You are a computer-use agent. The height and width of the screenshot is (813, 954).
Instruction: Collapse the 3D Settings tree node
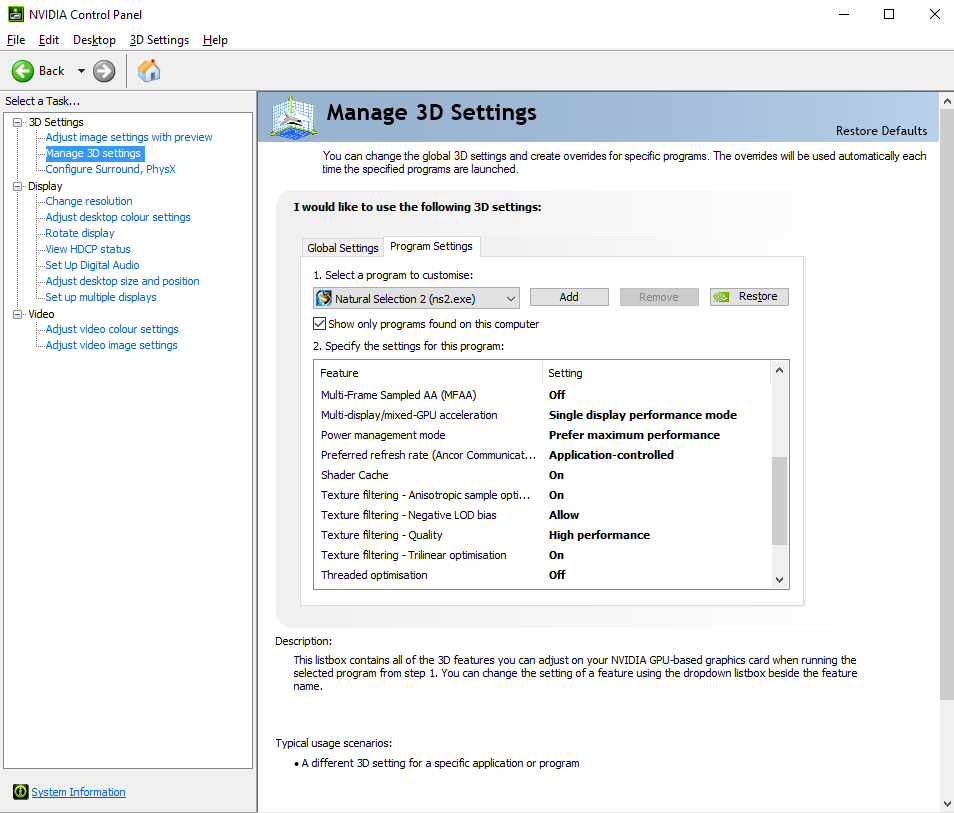tap(18, 122)
